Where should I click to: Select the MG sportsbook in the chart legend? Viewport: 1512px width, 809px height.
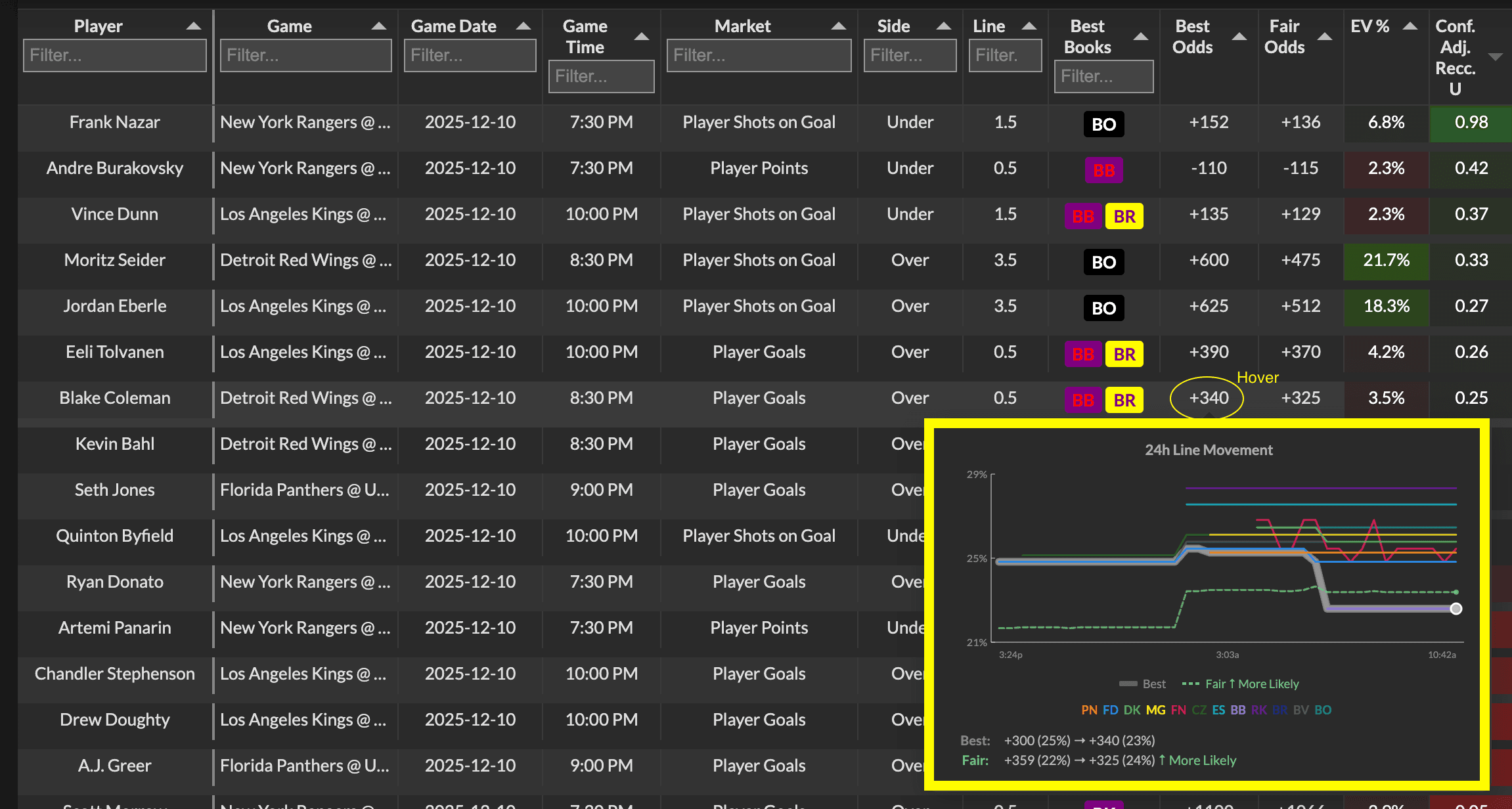coord(1155,710)
